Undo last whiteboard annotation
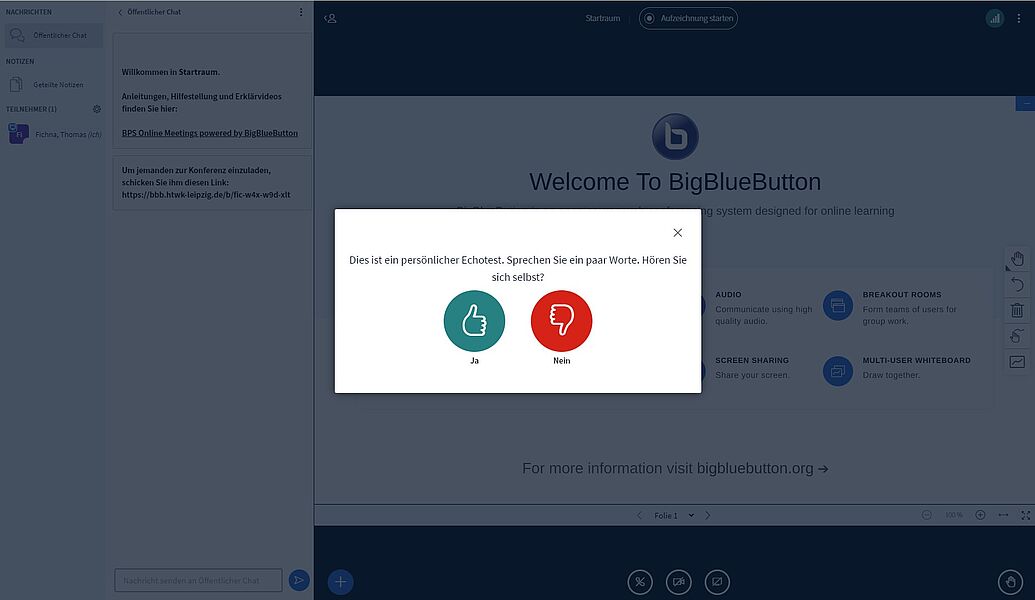 1017,284
